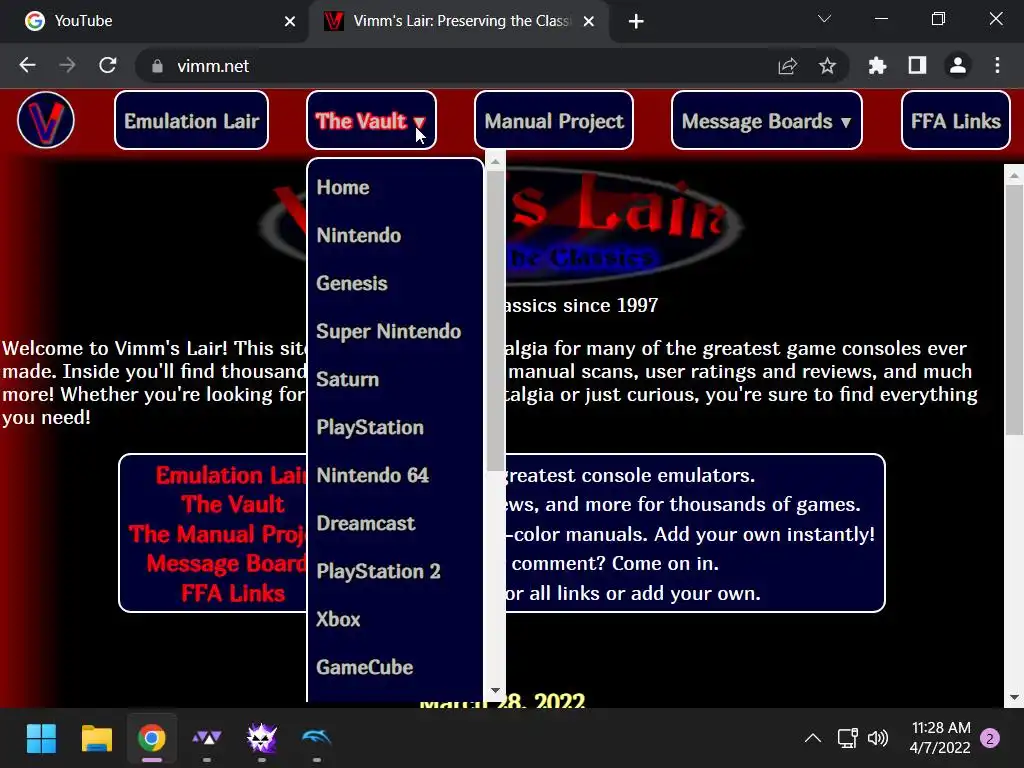Click the Vault menu scrollbar up arrow
The width and height of the screenshot is (1024, 768).
click(495, 161)
